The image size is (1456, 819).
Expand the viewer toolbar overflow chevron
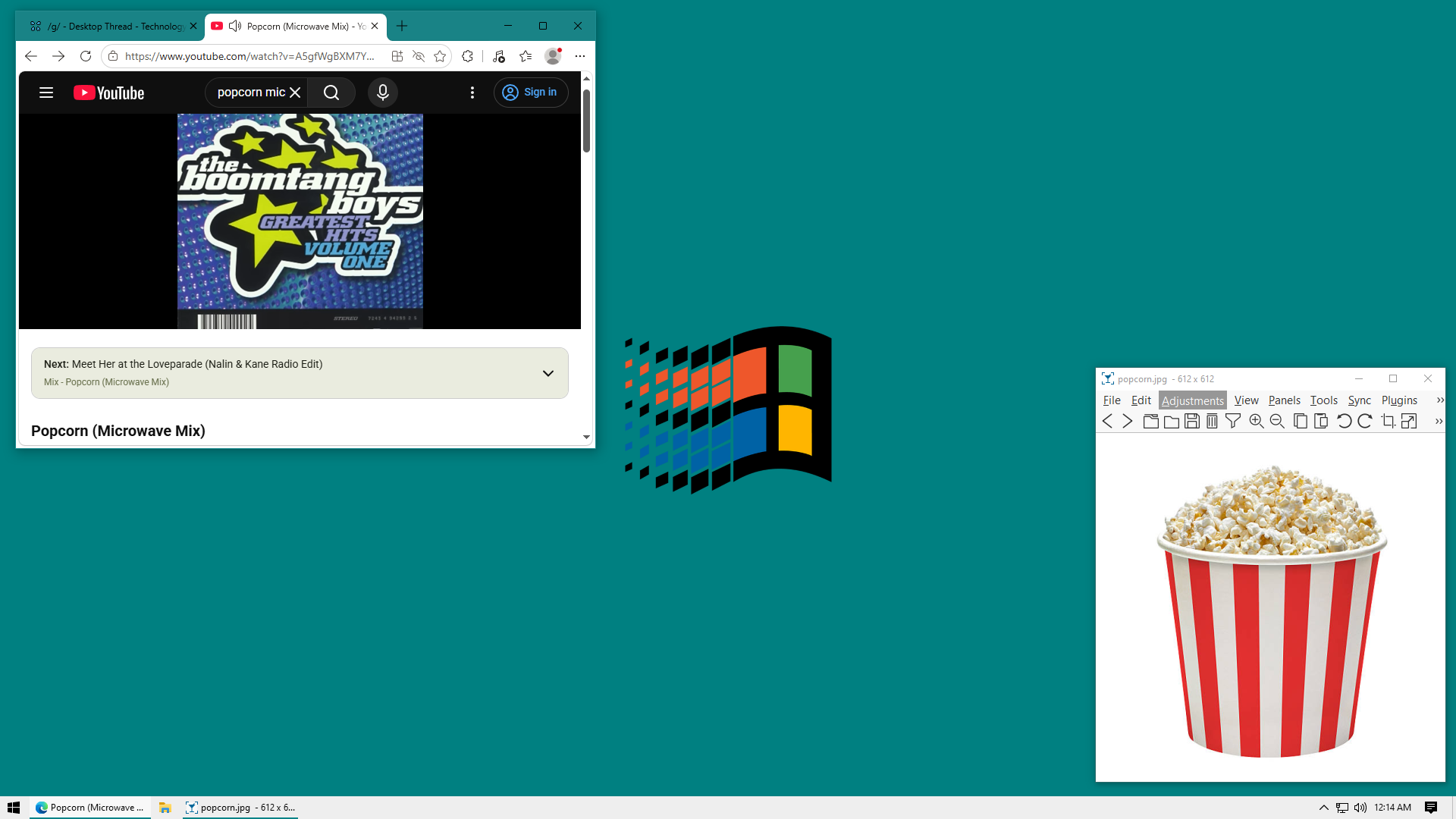tap(1439, 422)
